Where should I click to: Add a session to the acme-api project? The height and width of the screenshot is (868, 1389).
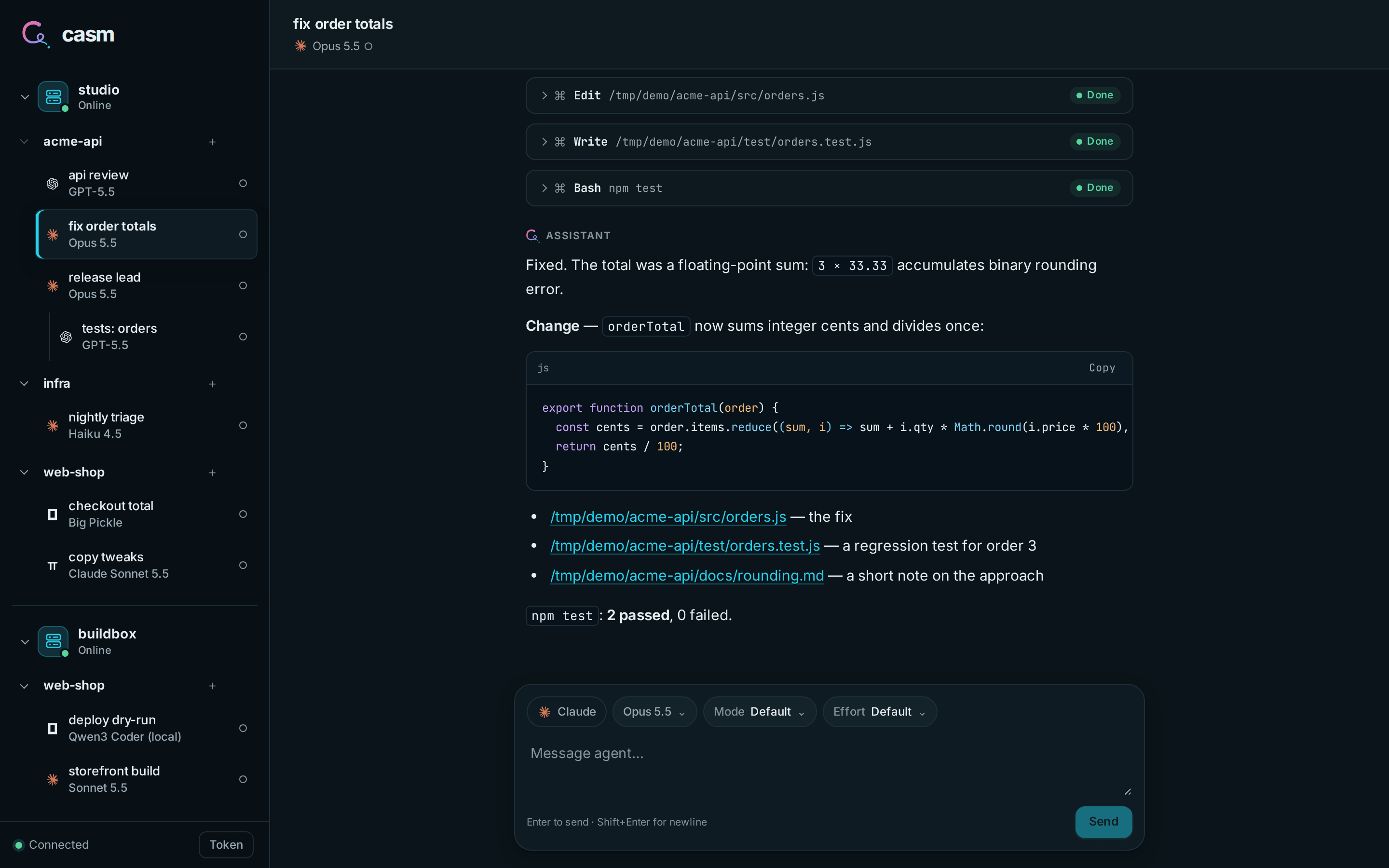(x=212, y=142)
